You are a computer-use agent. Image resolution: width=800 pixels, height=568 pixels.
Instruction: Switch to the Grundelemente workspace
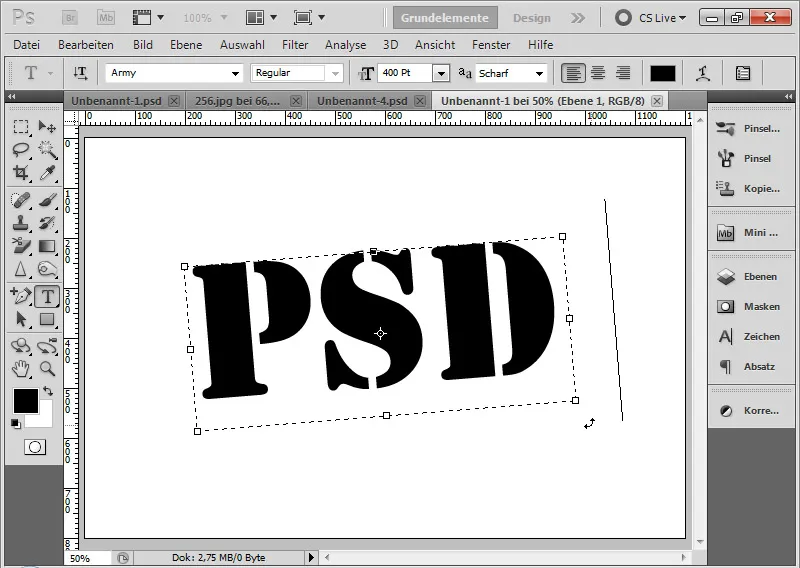tap(445, 18)
